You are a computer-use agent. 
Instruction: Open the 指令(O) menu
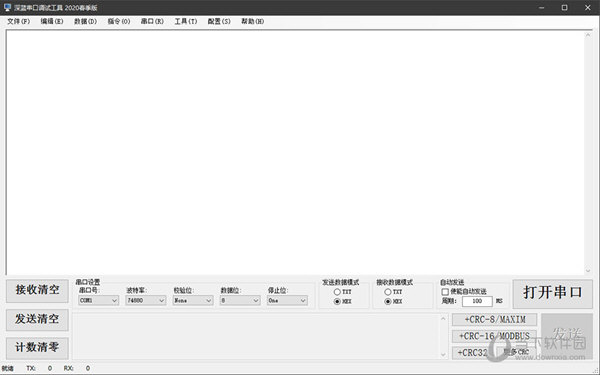click(x=119, y=21)
